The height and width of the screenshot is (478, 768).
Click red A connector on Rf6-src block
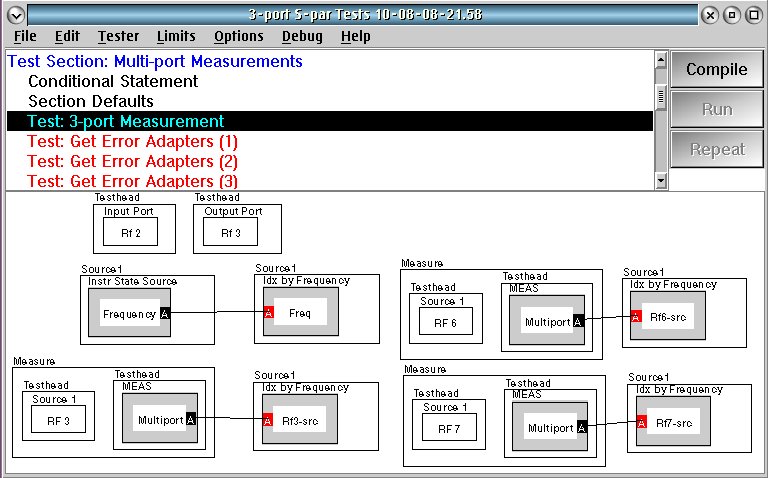pos(636,316)
